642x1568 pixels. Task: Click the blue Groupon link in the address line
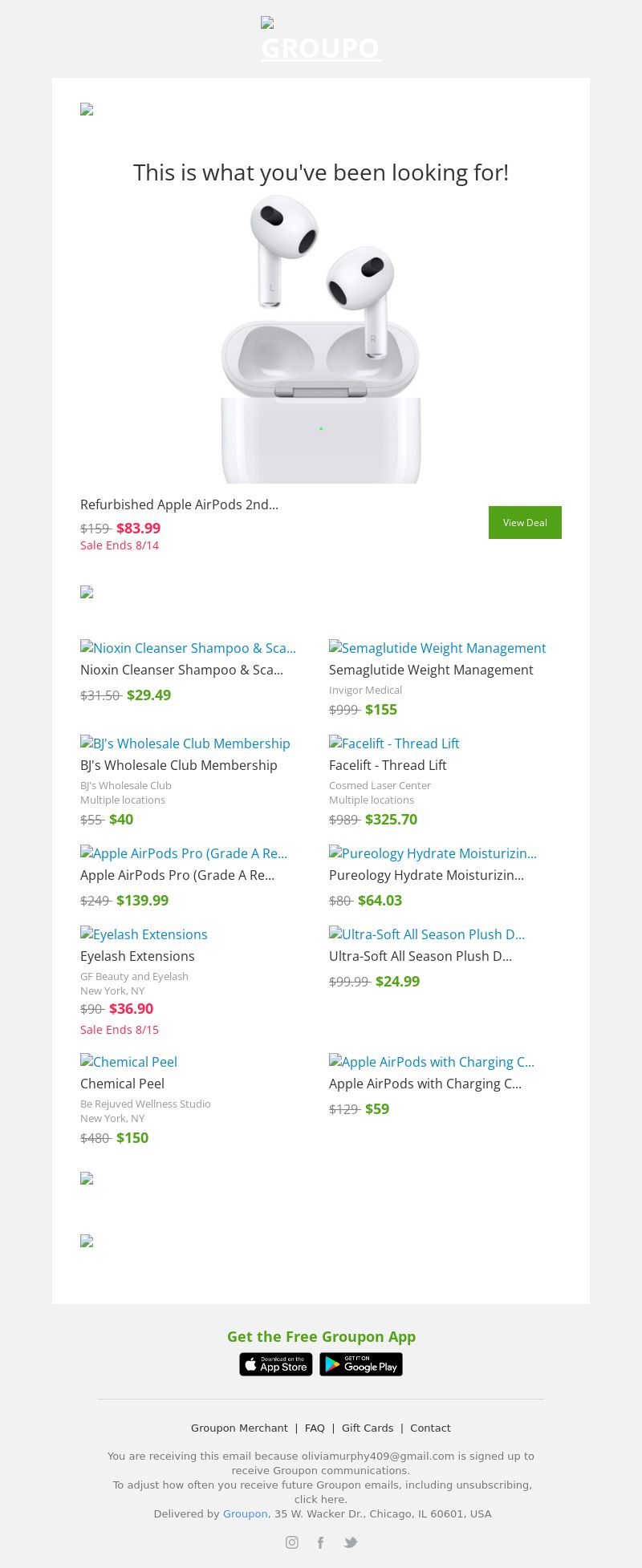245,1513
